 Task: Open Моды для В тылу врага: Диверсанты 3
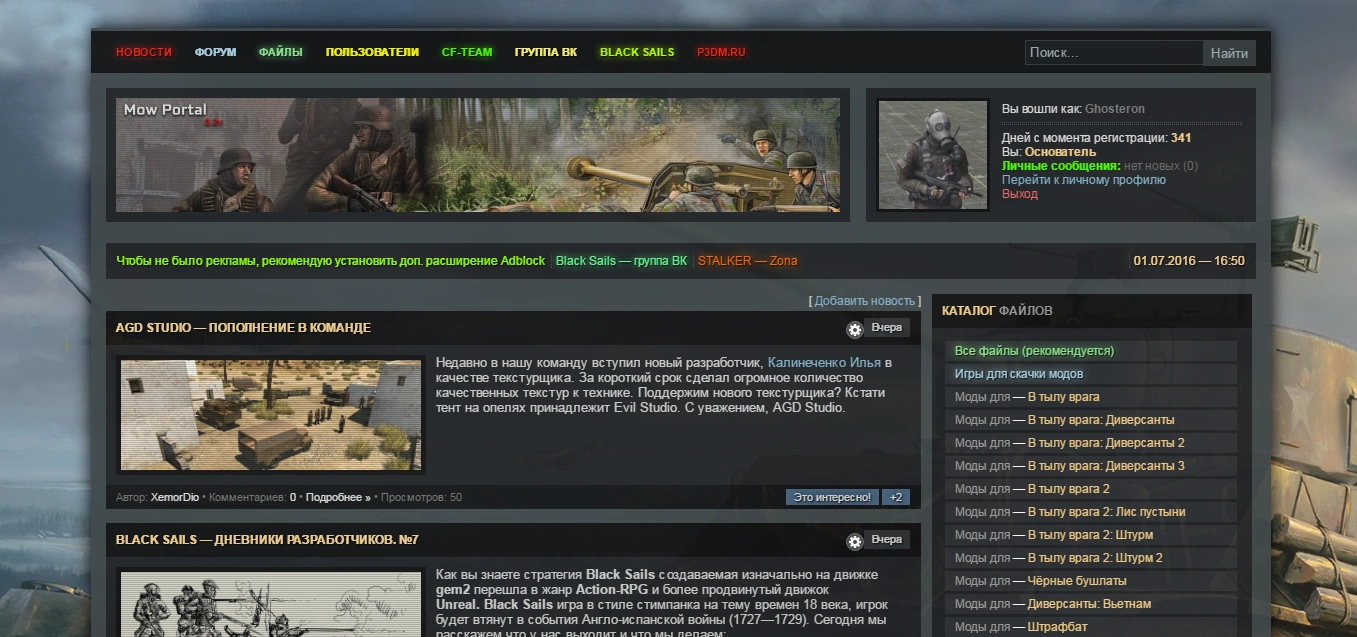click(1091, 466)
